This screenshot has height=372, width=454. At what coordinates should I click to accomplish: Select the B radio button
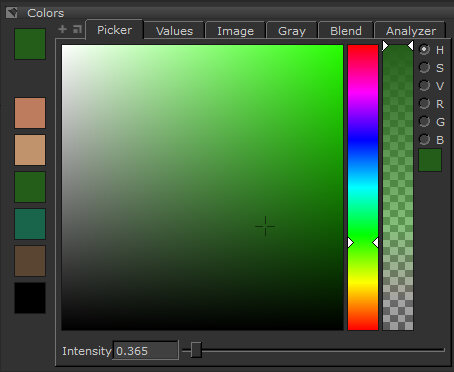[424, 140]
